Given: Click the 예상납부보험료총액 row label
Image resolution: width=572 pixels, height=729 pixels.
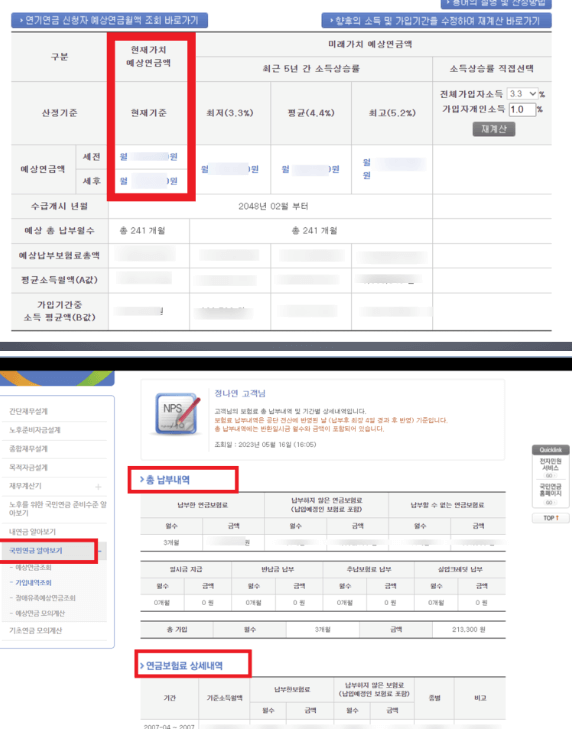Looking at the screenshot, I should [x=60, y=255].
